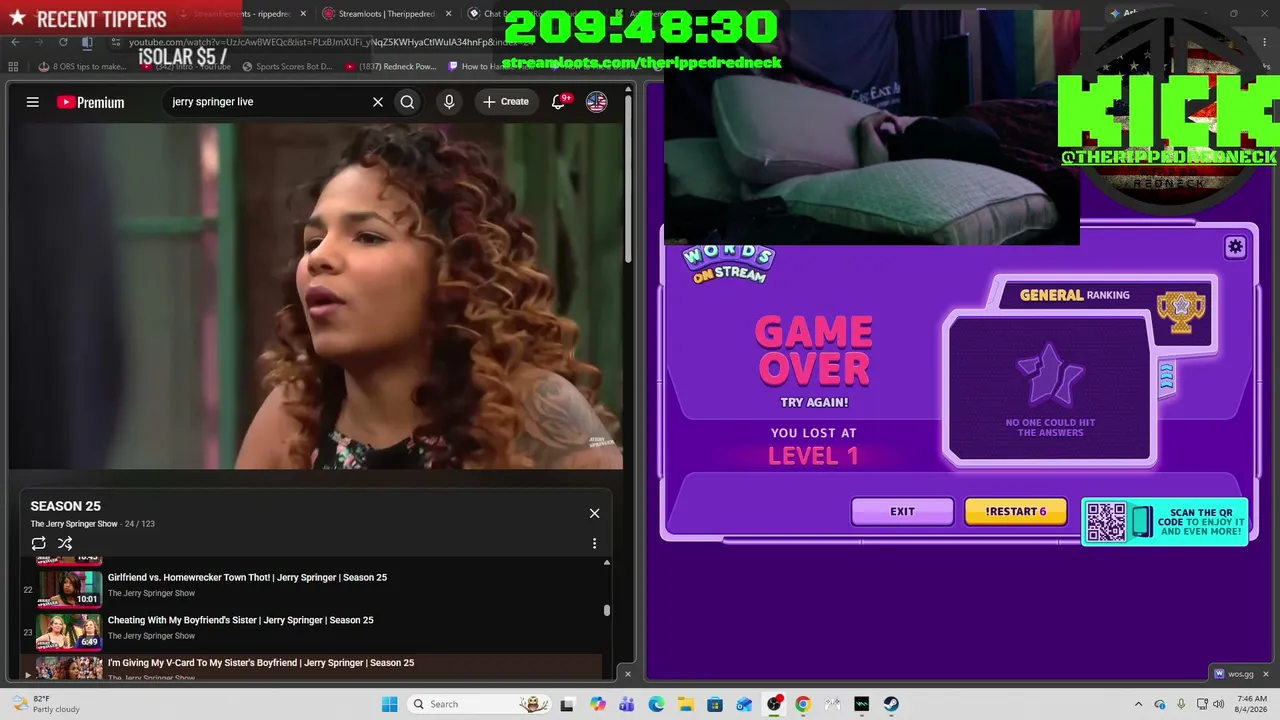Screen dimensions: 1280x720
Task: Open the taskbar clock and date
Action: [x=1252, y=704]
